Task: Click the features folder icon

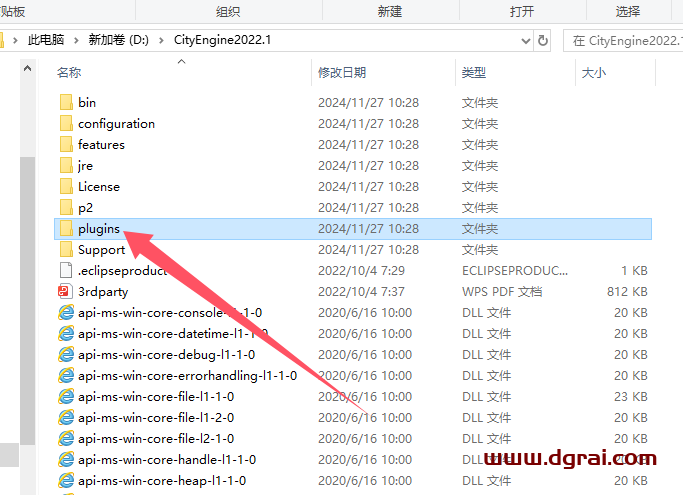Action: pos(66,144)
